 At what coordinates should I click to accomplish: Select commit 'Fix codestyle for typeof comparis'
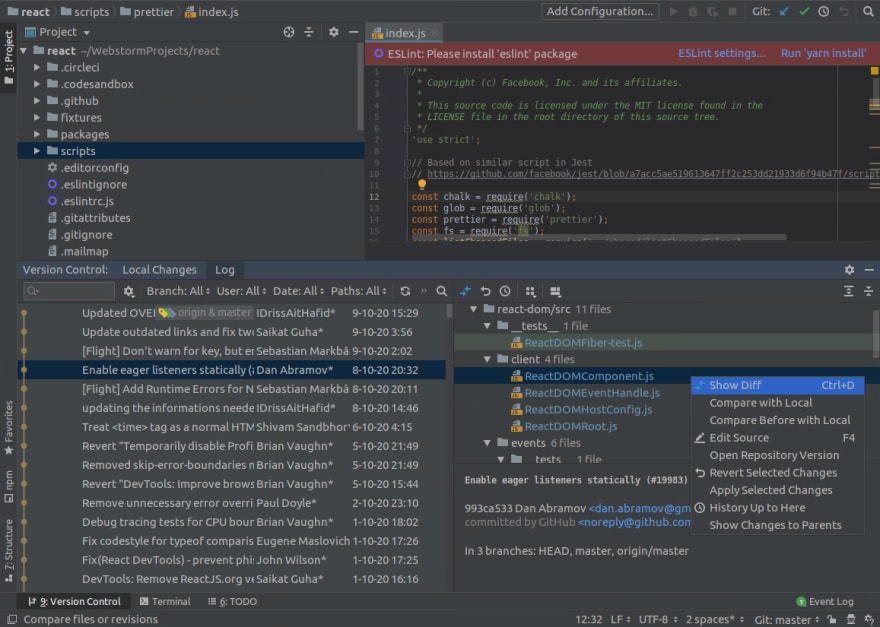coord(232,541)
